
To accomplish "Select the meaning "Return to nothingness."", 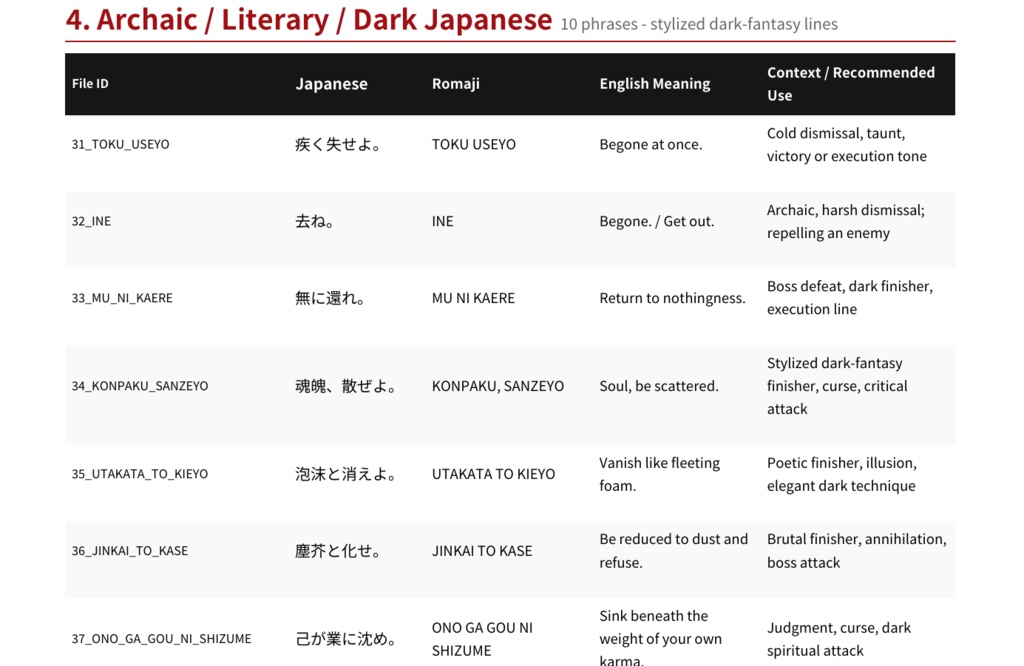I will pyautogui.click(x=672, y=298).
